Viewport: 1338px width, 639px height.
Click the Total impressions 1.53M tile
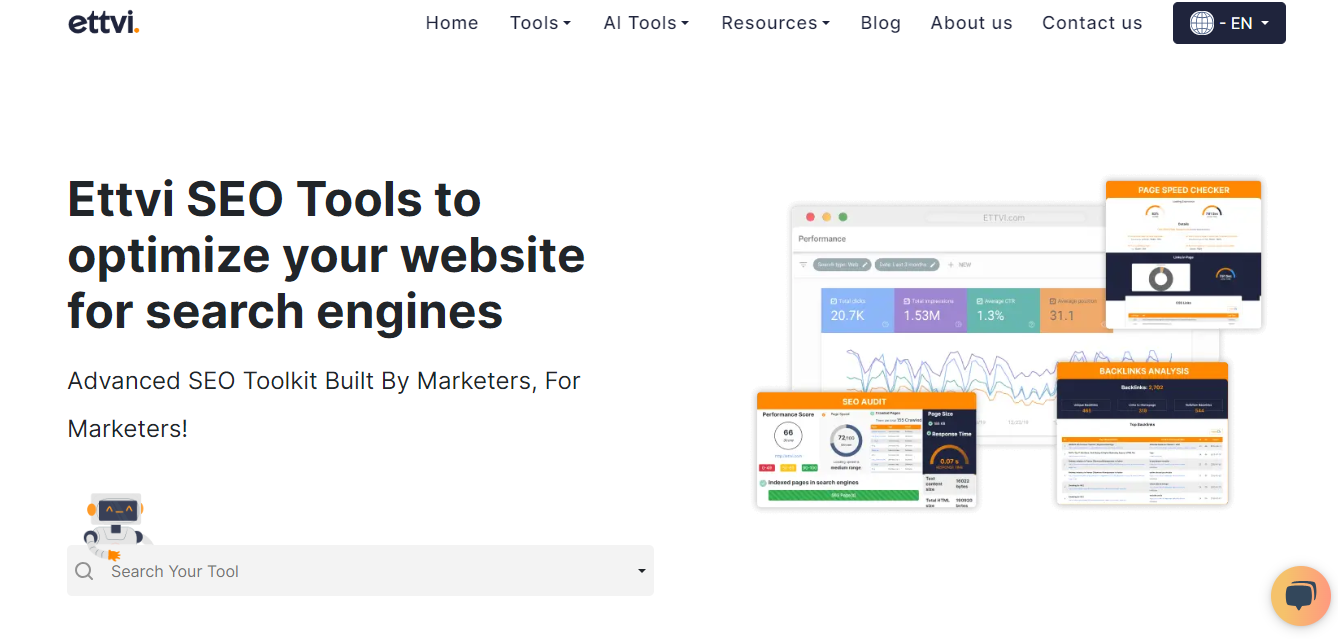click(x=930, y=310)
